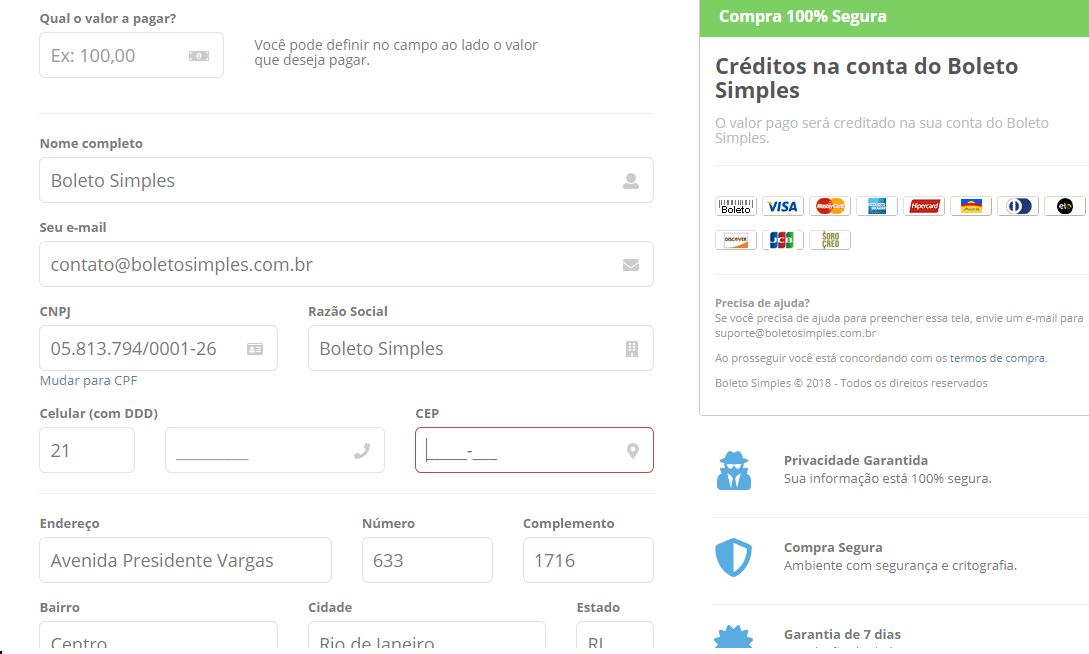The height and width of the screenshot is (654, 1089).
Task: Focus the red-outlined CEP field
Action: click(x=534, y=450)
